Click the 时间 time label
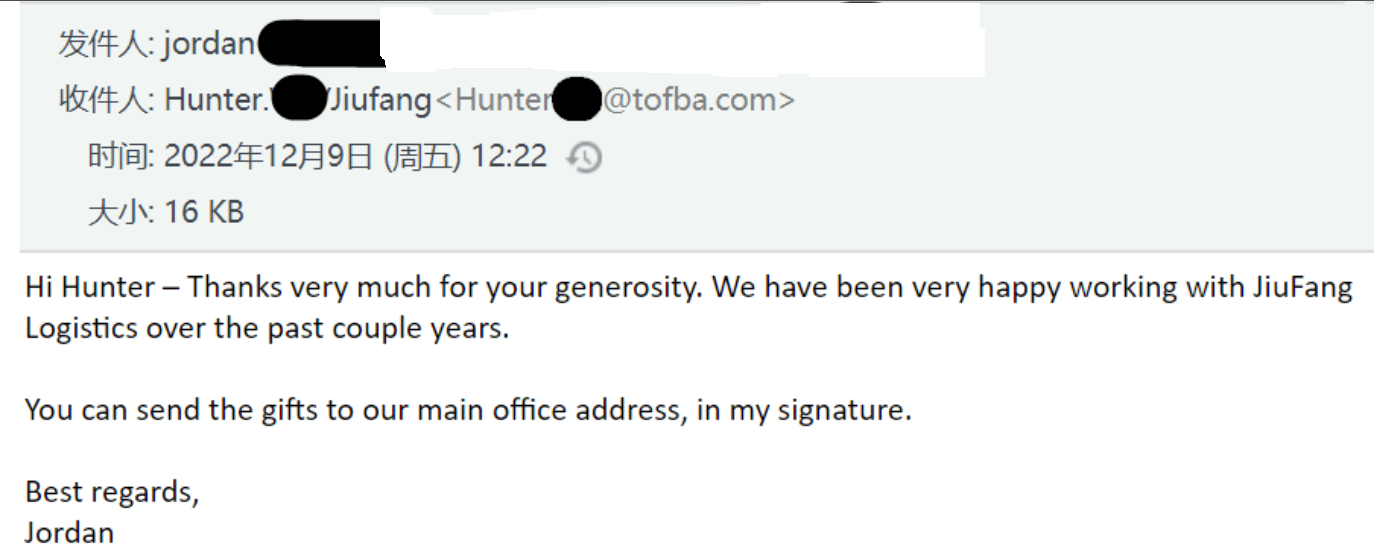The width and height of the screenshot is (1374, 558). [120, 156]
